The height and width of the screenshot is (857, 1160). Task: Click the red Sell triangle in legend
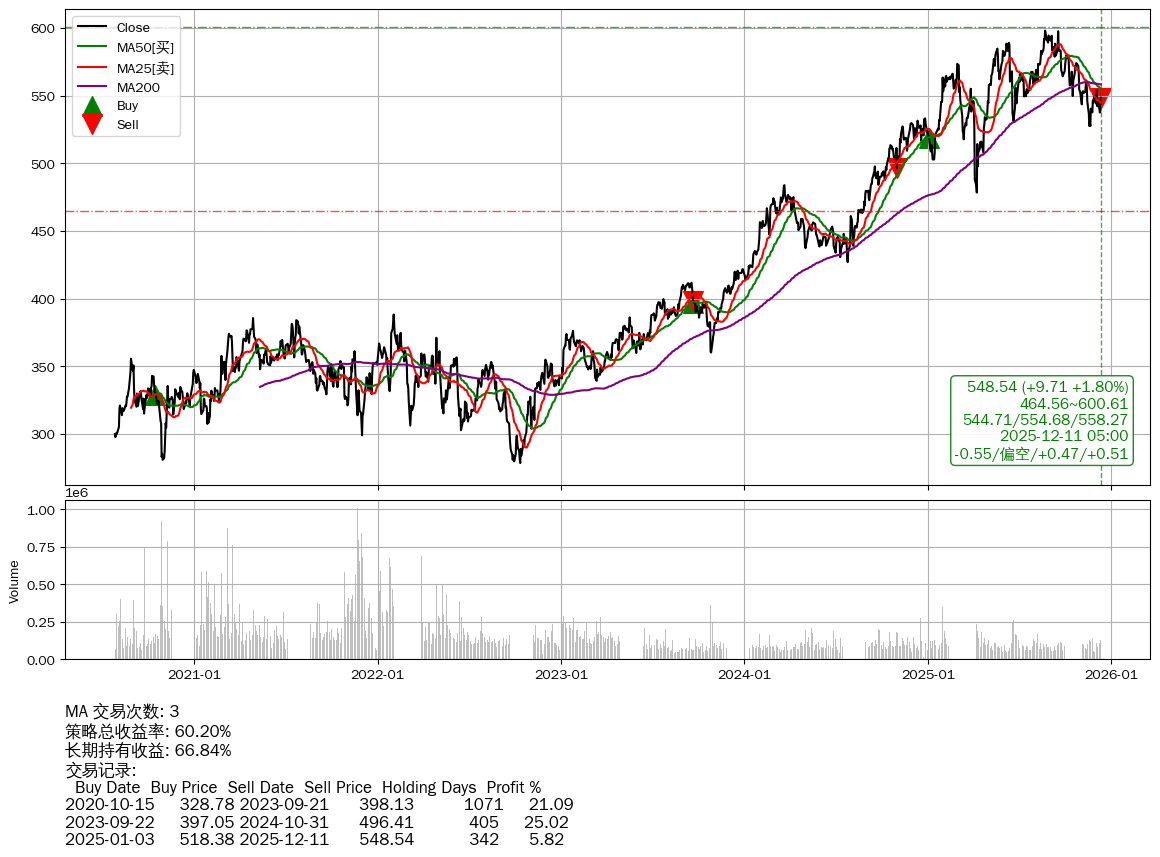coord(92,125)
